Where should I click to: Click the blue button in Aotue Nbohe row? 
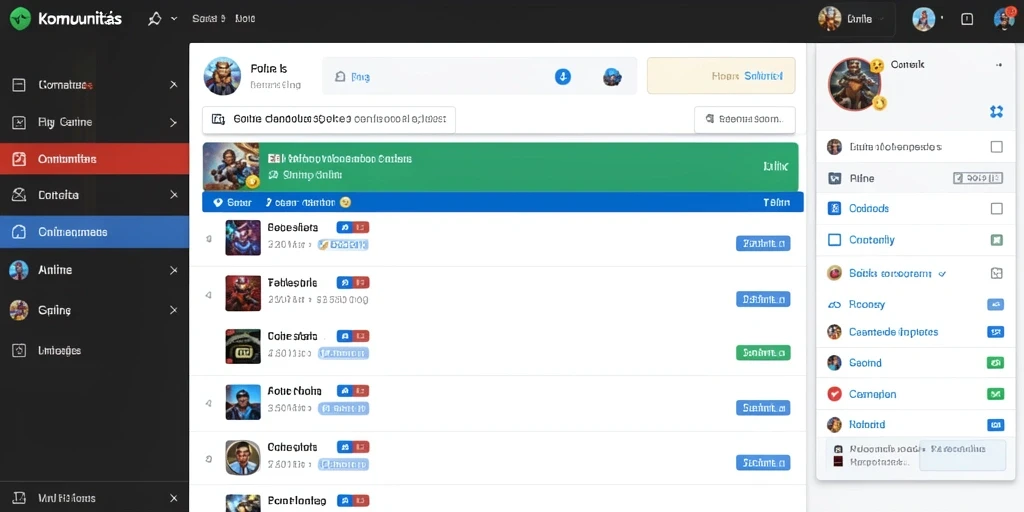pyautogui.click(x=763, y=408)
